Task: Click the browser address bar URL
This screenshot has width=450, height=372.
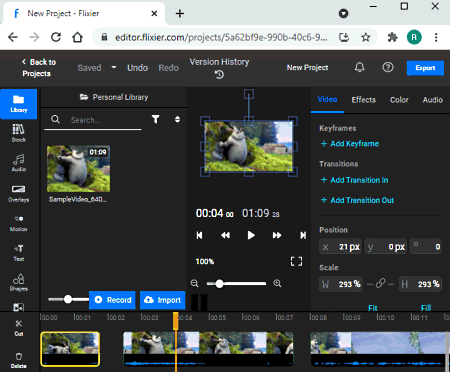Action: click(221, 37)
